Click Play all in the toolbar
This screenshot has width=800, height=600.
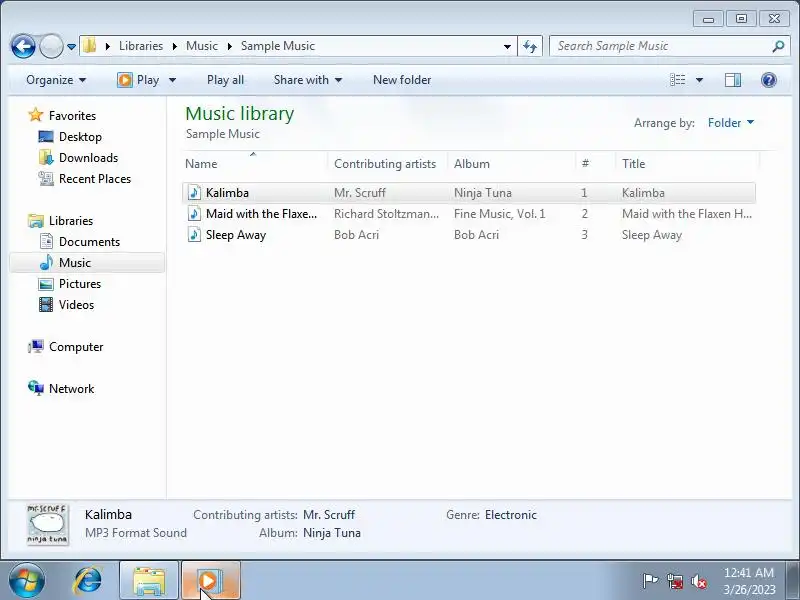225,80
